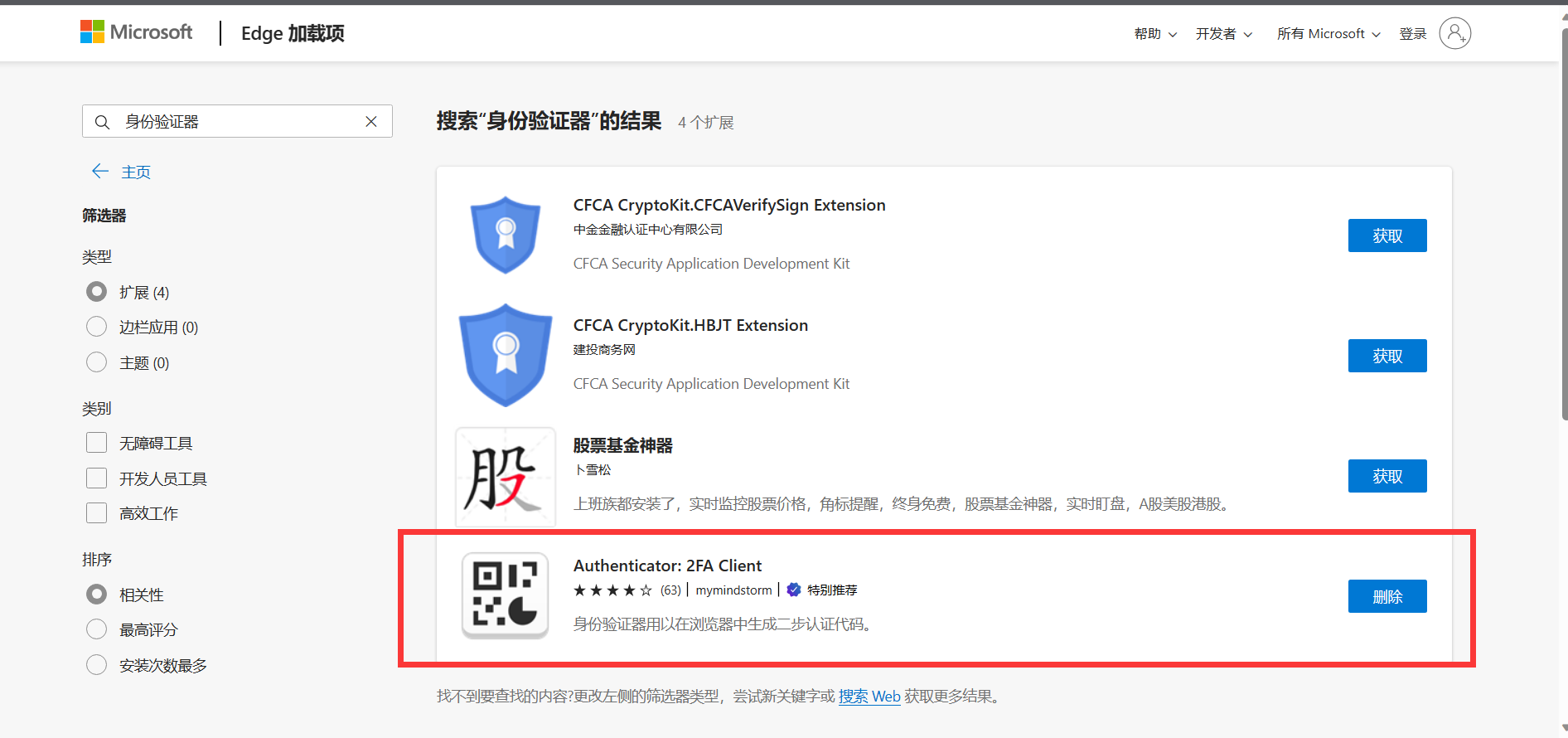Screen dimensions: 1568x738
Task: Sort by 相关性 radio button
Action: click(97, 595)
